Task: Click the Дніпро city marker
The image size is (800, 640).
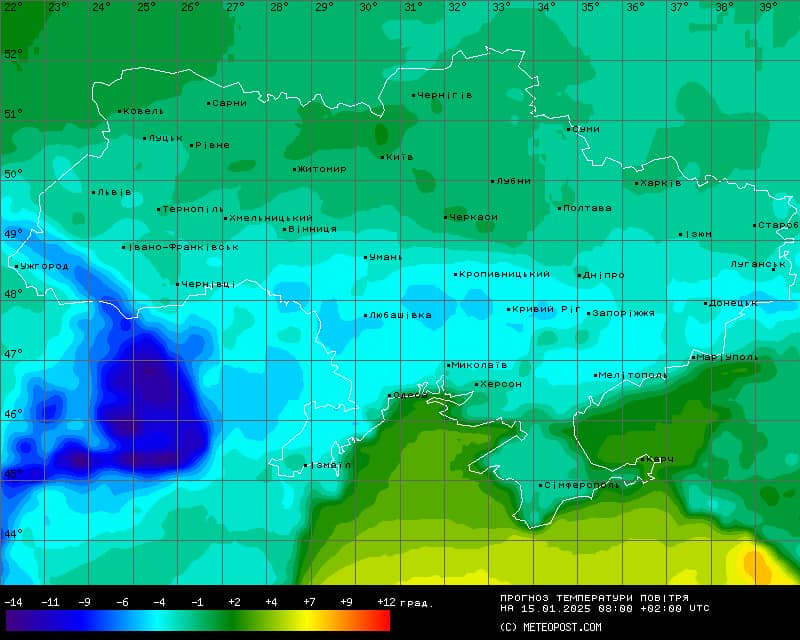Action: point(579,275)
